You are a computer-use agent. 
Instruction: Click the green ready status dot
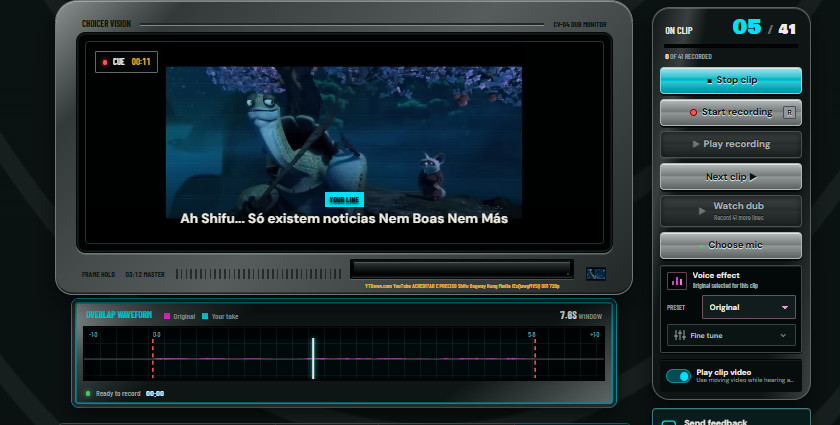[88, 393]
